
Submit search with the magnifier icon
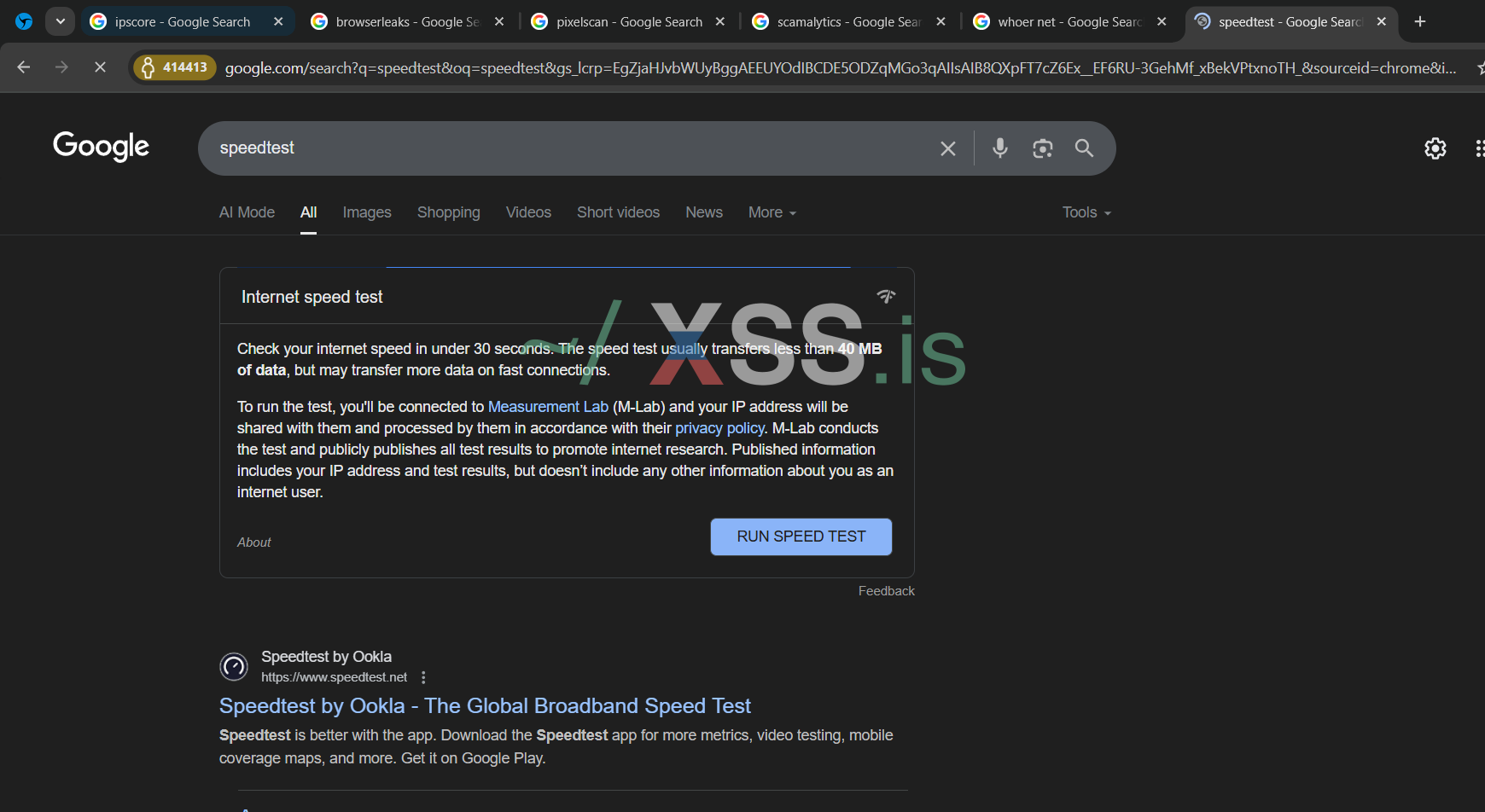pyautogui.click(x=1084, y=148)
